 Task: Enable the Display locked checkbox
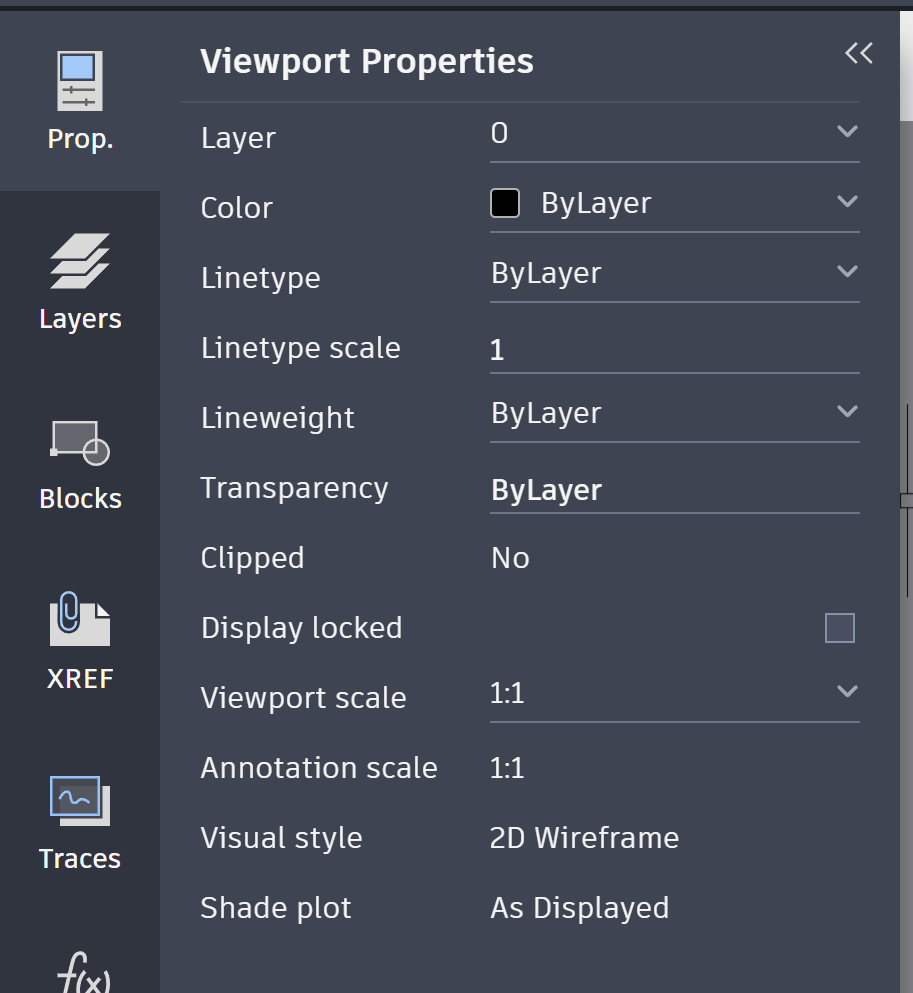click(839, 628)
